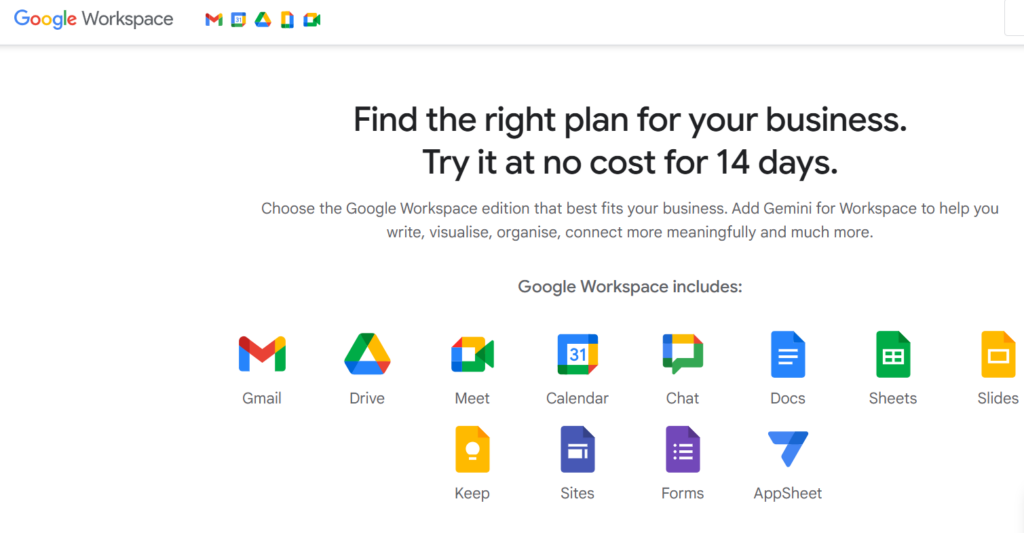Click the green Sheets icon
The image size is (1024, 533).
pos(892,354)
